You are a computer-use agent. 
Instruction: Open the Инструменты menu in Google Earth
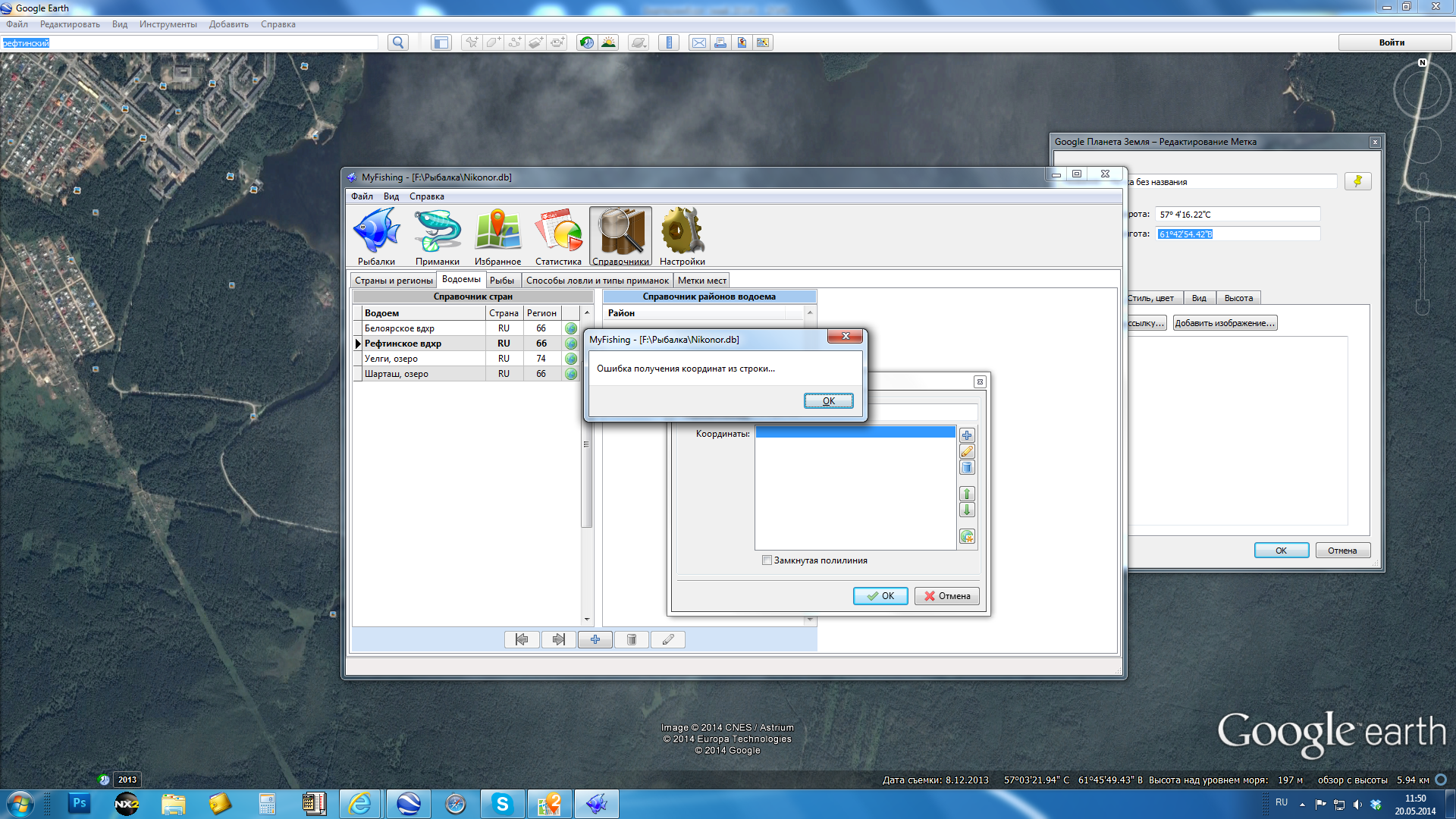(x=168, y=24)
